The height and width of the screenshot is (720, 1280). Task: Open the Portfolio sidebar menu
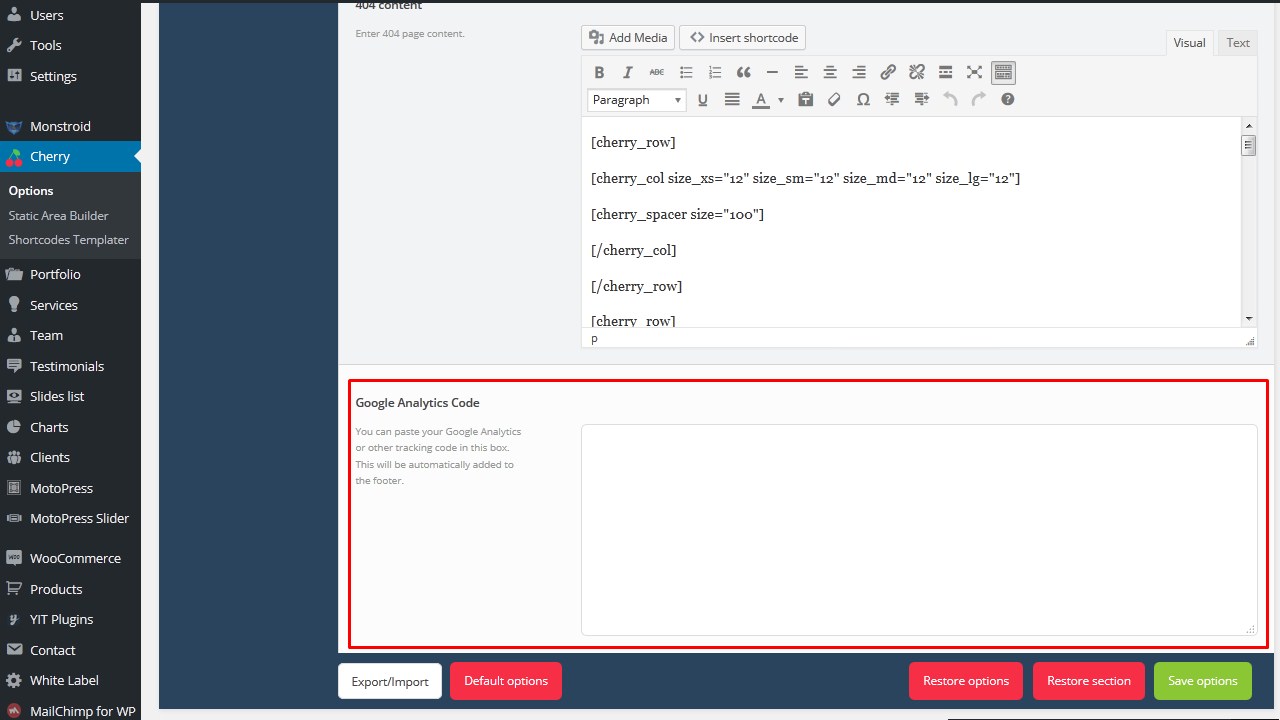click(70, 274)
